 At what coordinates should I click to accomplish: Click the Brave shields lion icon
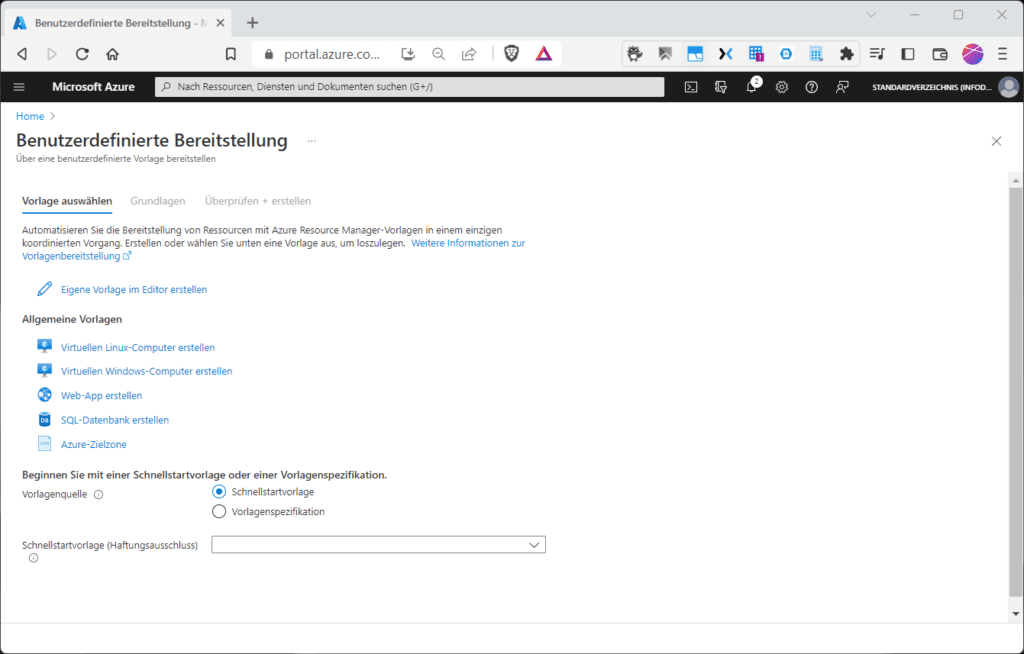point(511,54)
